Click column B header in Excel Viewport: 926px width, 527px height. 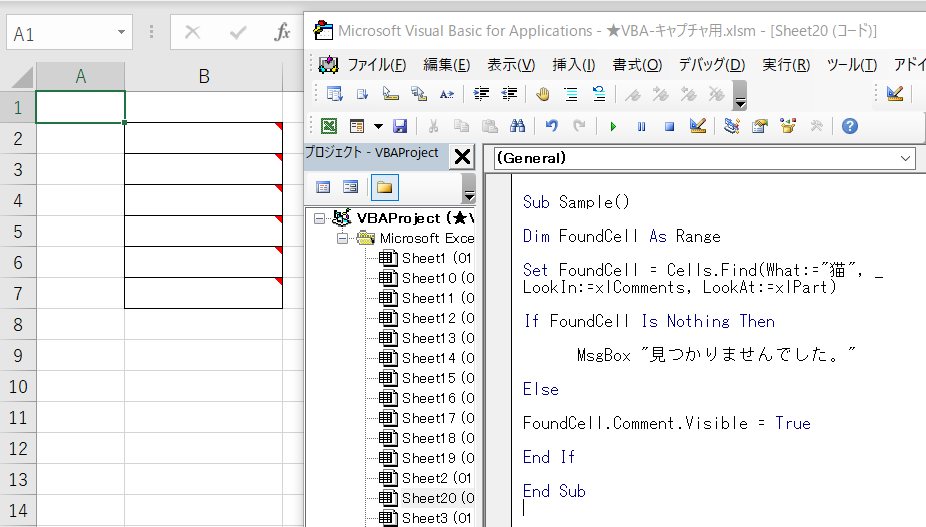203,76
